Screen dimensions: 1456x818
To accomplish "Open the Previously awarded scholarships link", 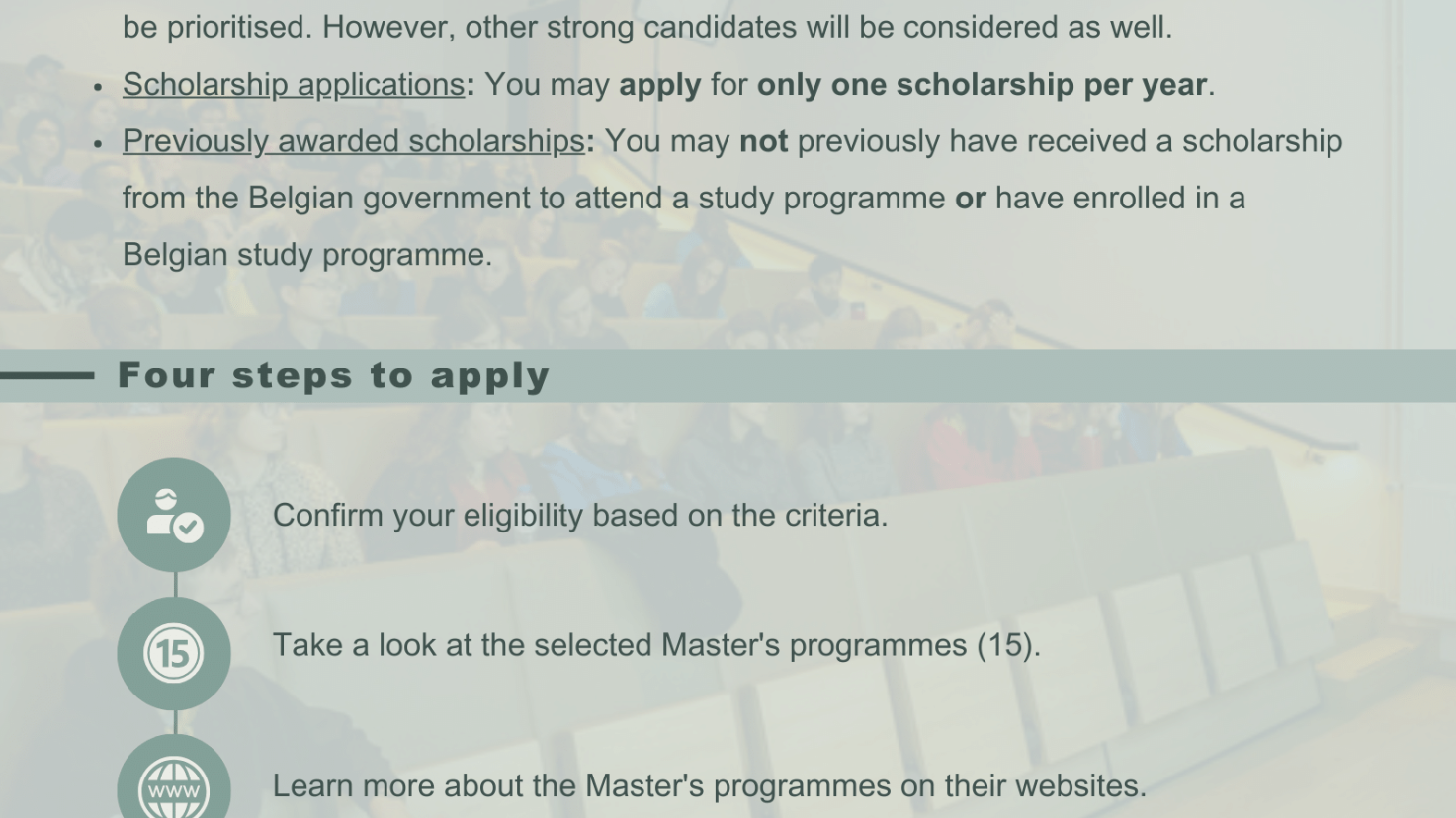I will point(354,141).
